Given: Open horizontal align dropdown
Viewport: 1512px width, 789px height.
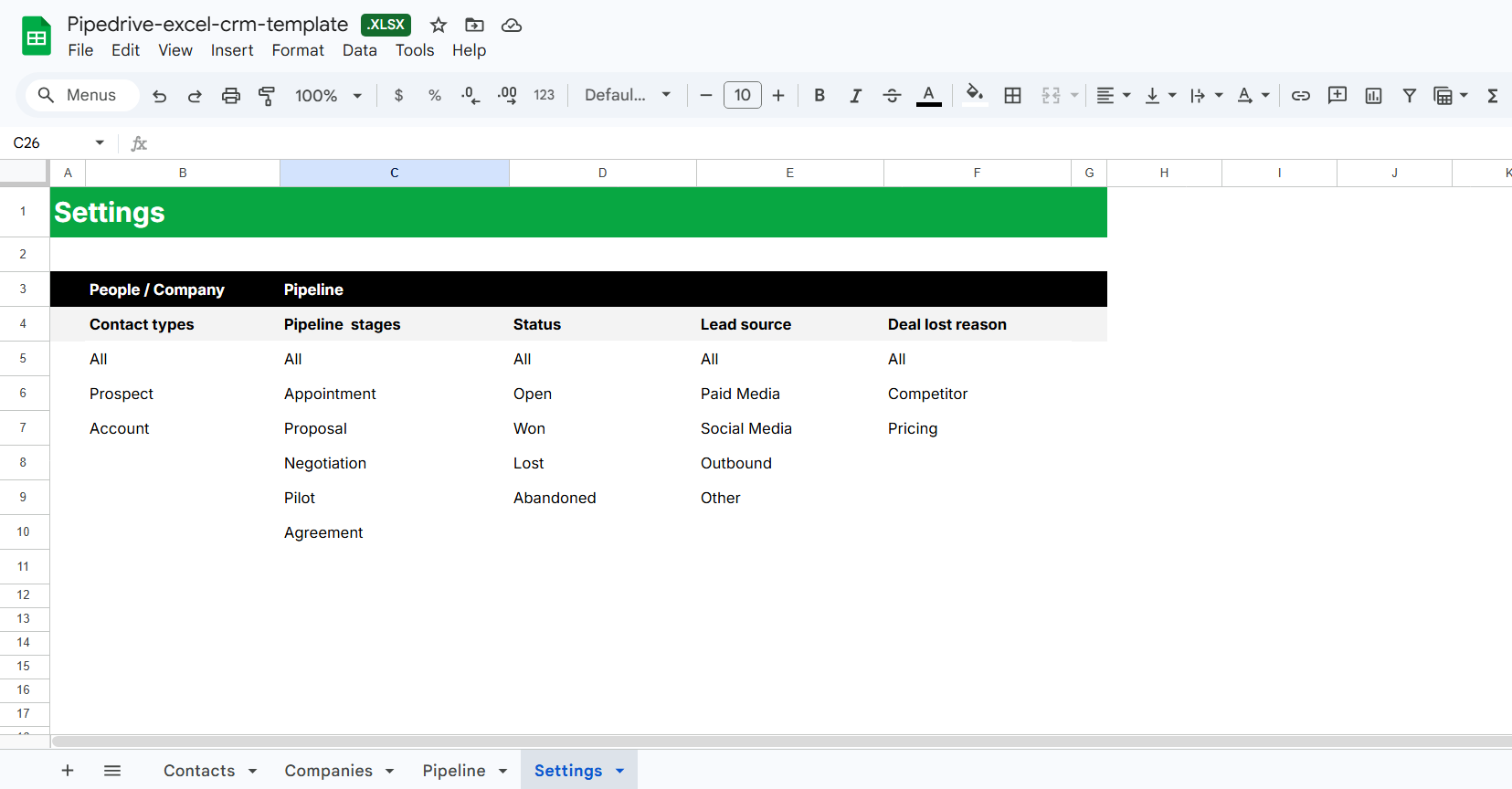Looking at the screenshot, I should tap(1113, 95).
